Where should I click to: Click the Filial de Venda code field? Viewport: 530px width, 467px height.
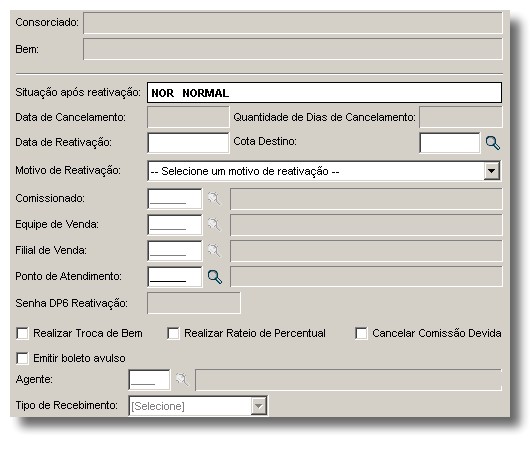175,251
